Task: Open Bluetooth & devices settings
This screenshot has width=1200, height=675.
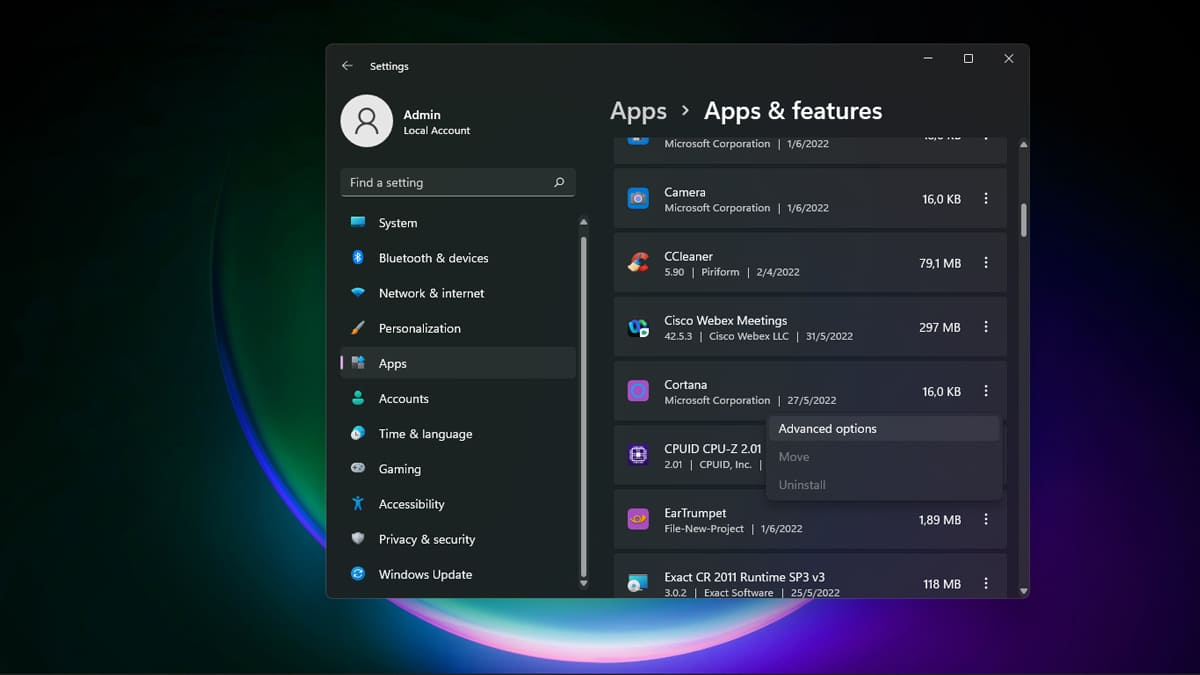Action: [x=434, y=257]
